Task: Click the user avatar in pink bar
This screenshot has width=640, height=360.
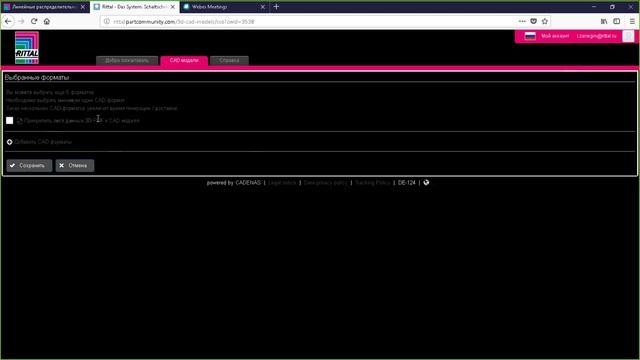Action: click(628, 36)
